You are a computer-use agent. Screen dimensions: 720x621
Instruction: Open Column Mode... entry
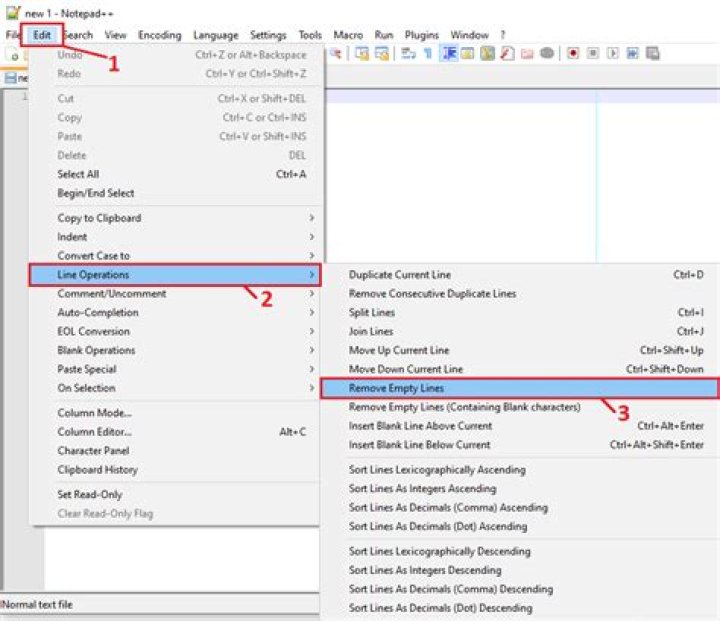pyautogui.click(x=175, y=413)
